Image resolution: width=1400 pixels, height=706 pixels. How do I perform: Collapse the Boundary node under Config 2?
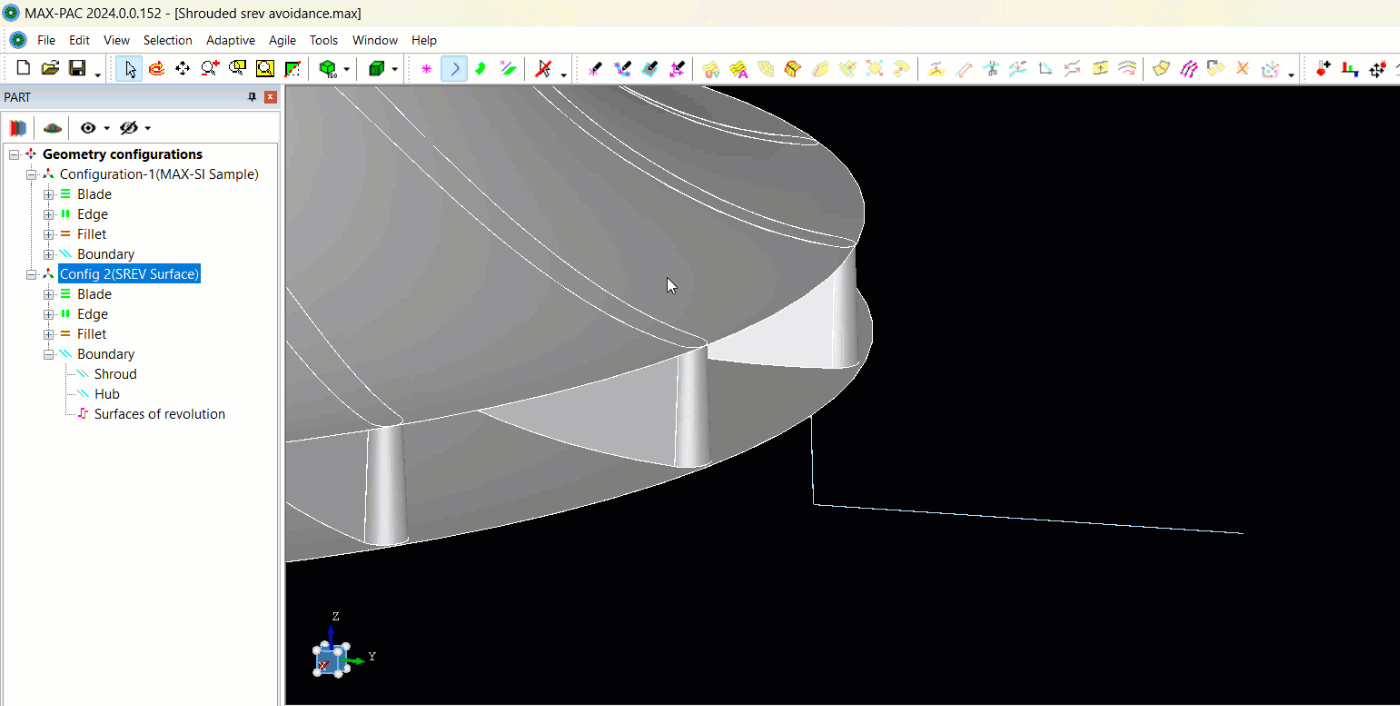tap(48, 354)
